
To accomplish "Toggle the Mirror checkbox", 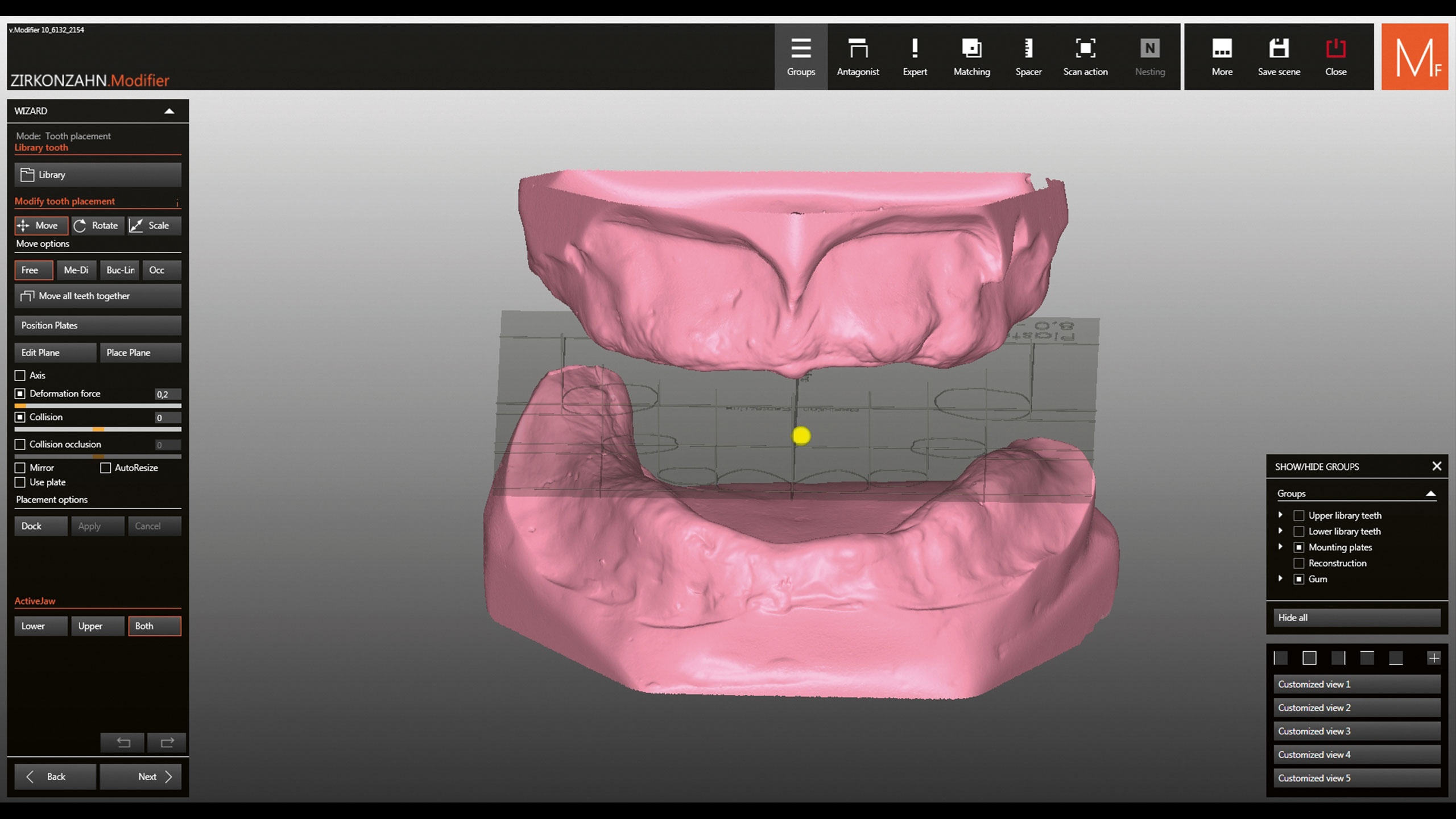I will (x=20, y=468).
